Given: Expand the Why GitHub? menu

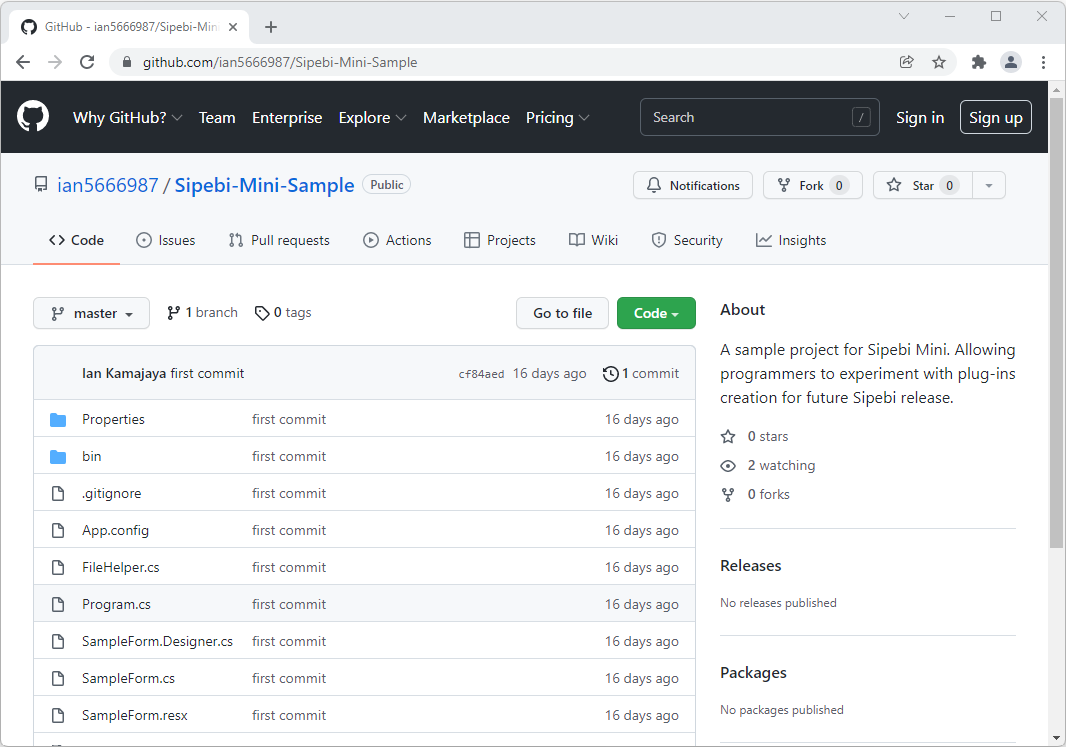Looking at the screenshot, I should pos(127,117).
